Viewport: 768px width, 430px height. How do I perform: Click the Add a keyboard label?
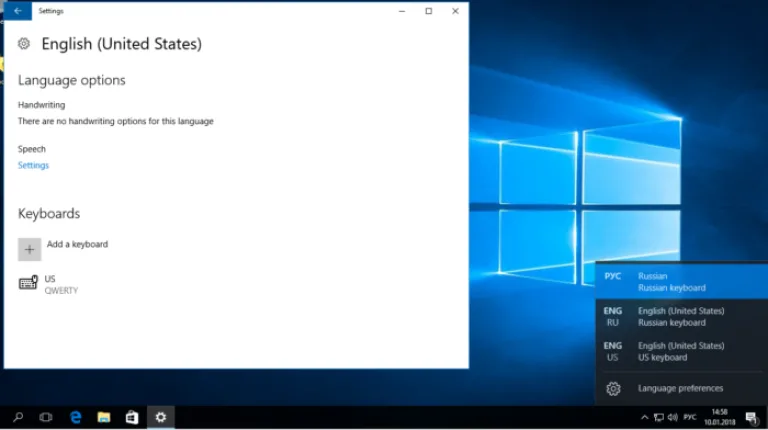[x=77, y=244]
